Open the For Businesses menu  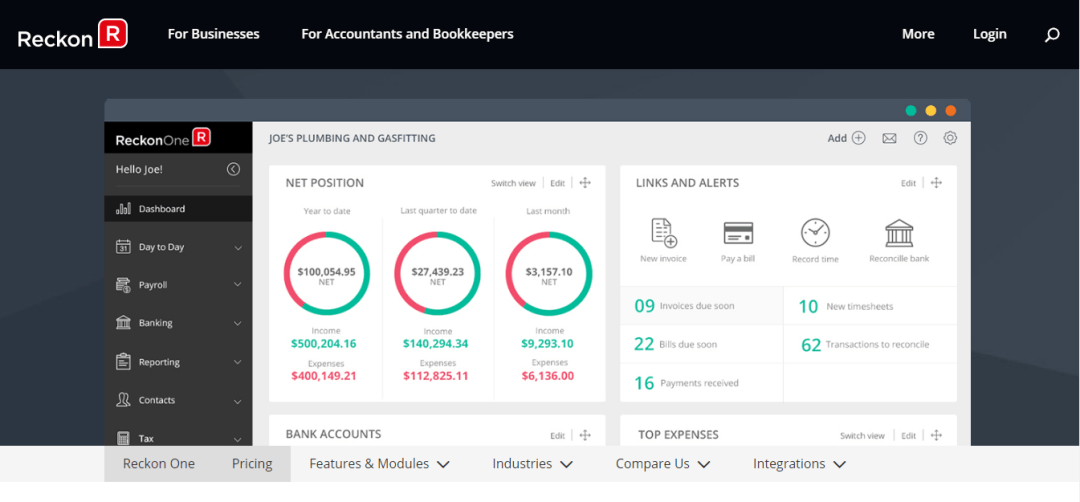(213, 34)
